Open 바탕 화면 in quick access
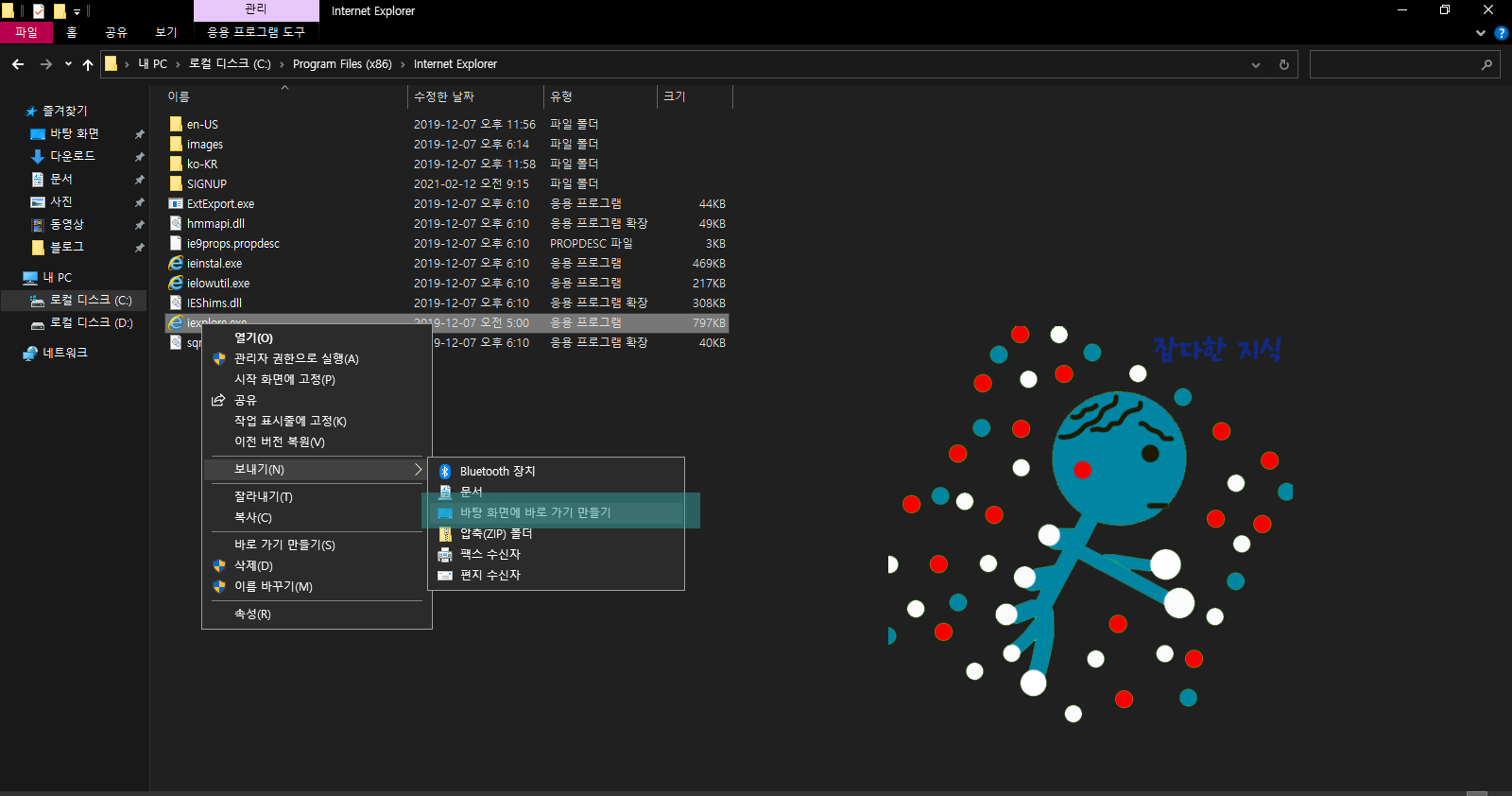The width and height of the screenshot is (1512, 796). 74,133
